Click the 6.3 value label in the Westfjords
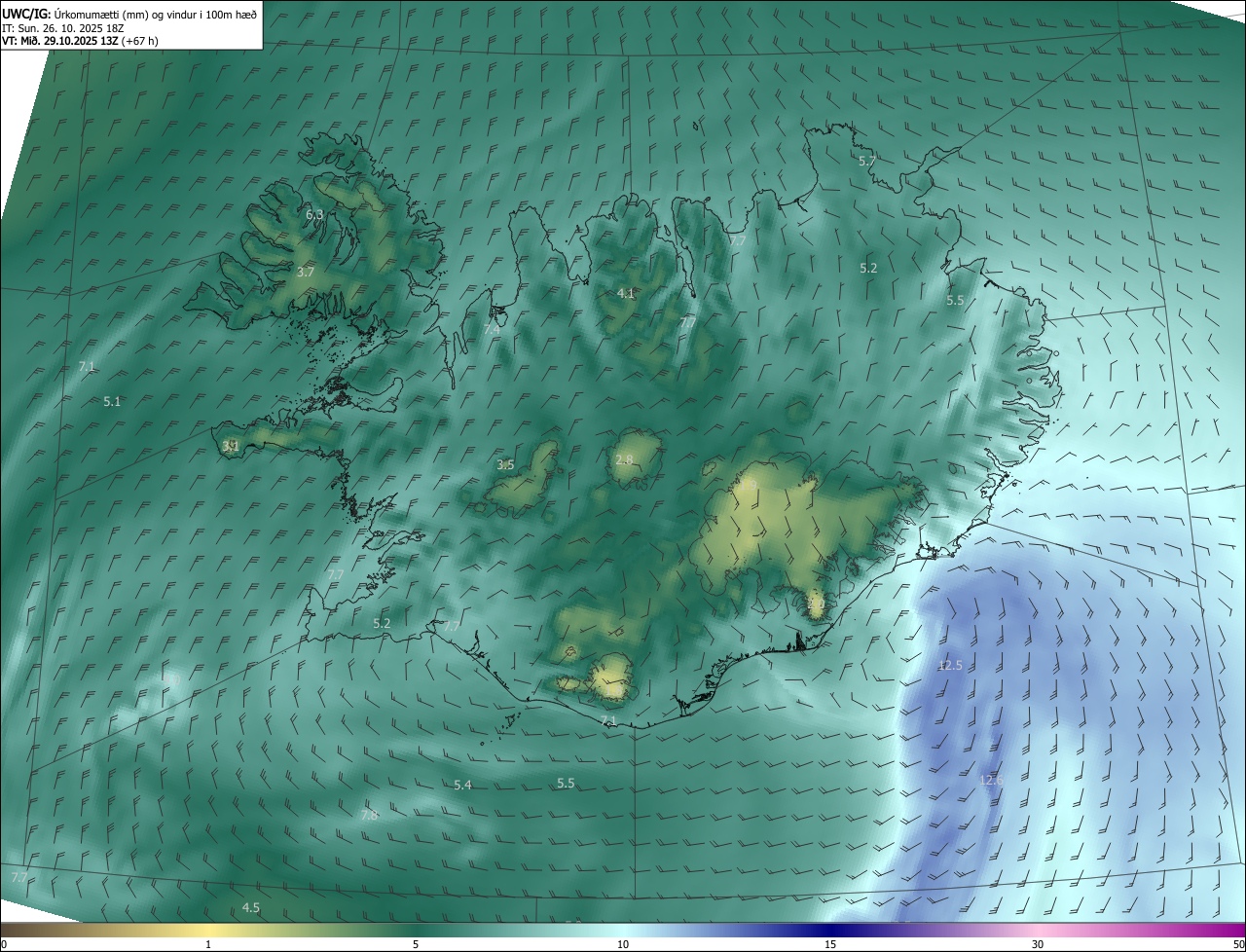 (x=314, y=214)
